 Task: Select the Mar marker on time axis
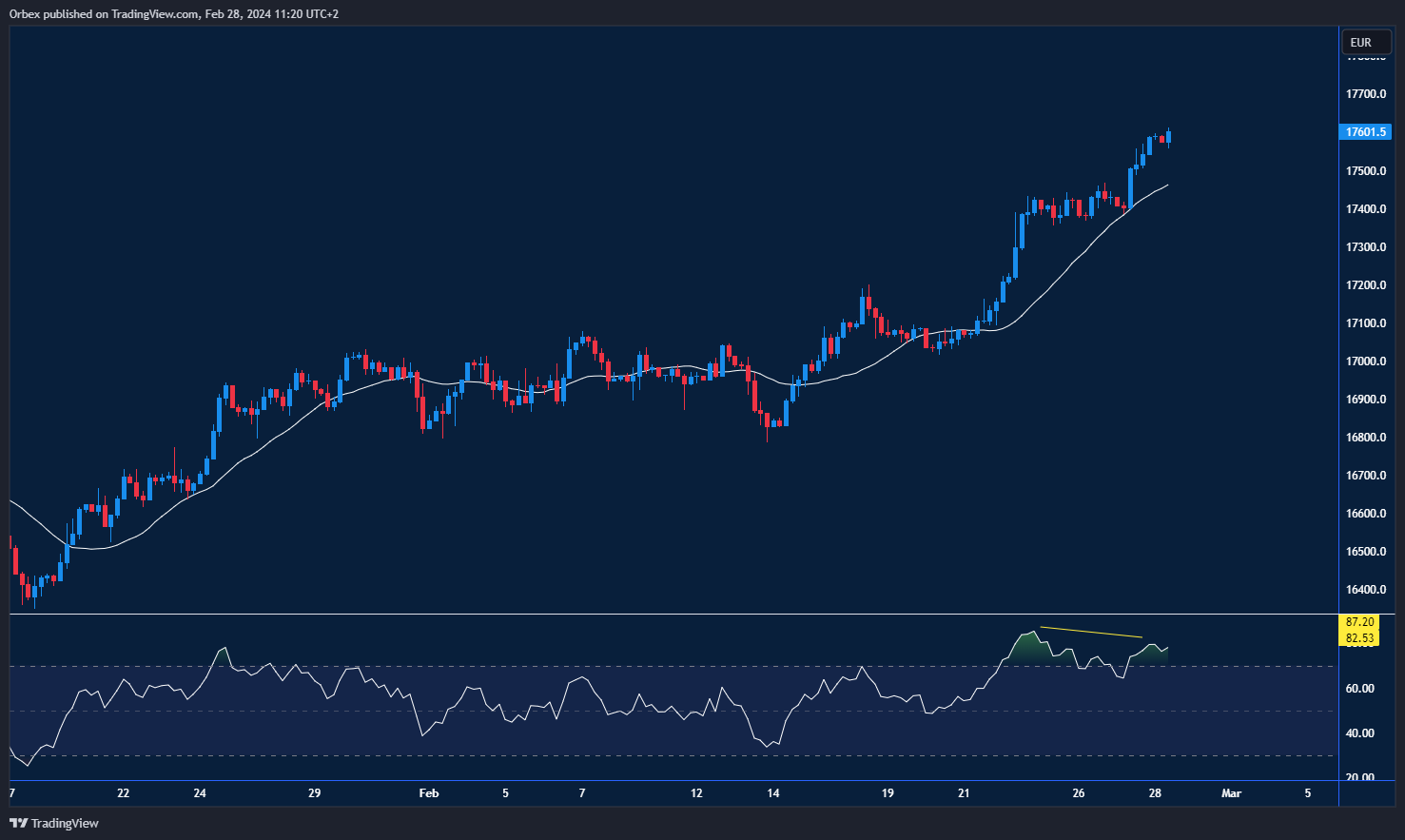point(1231,793)
